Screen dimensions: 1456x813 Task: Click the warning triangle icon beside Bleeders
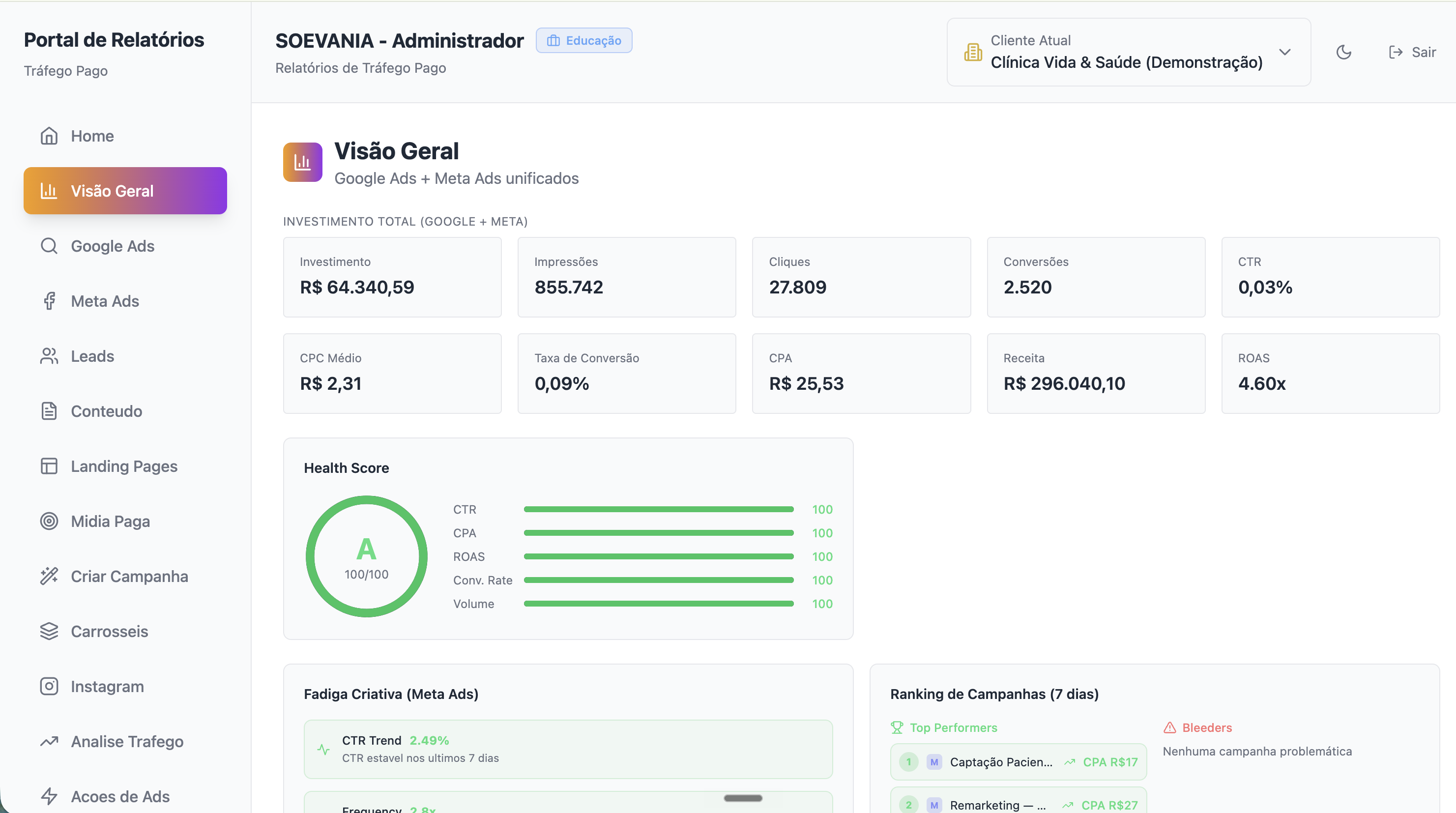(x=1169, y=727)
